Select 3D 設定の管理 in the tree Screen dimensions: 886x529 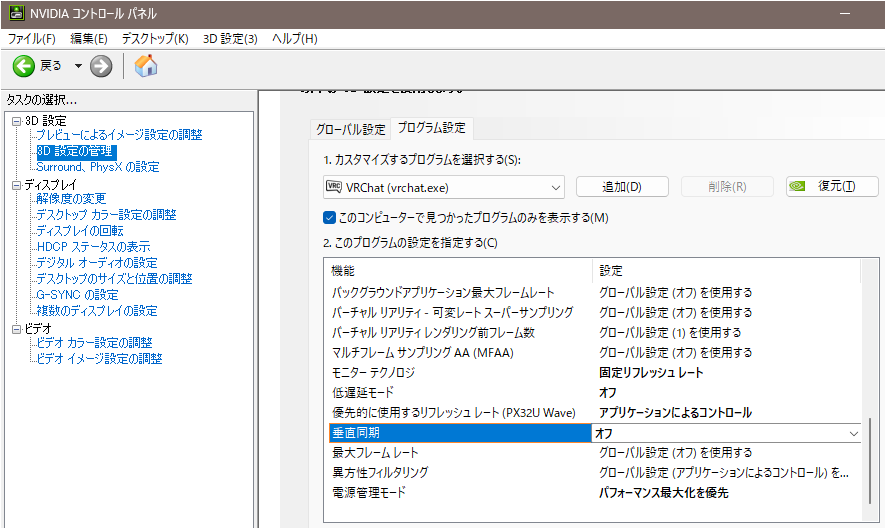(76, 151)
